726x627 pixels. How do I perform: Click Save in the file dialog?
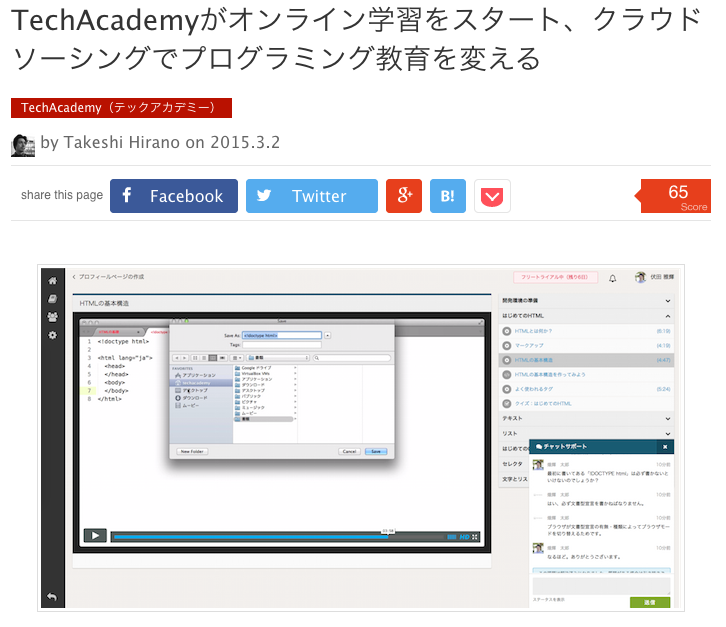click(376, 451)
